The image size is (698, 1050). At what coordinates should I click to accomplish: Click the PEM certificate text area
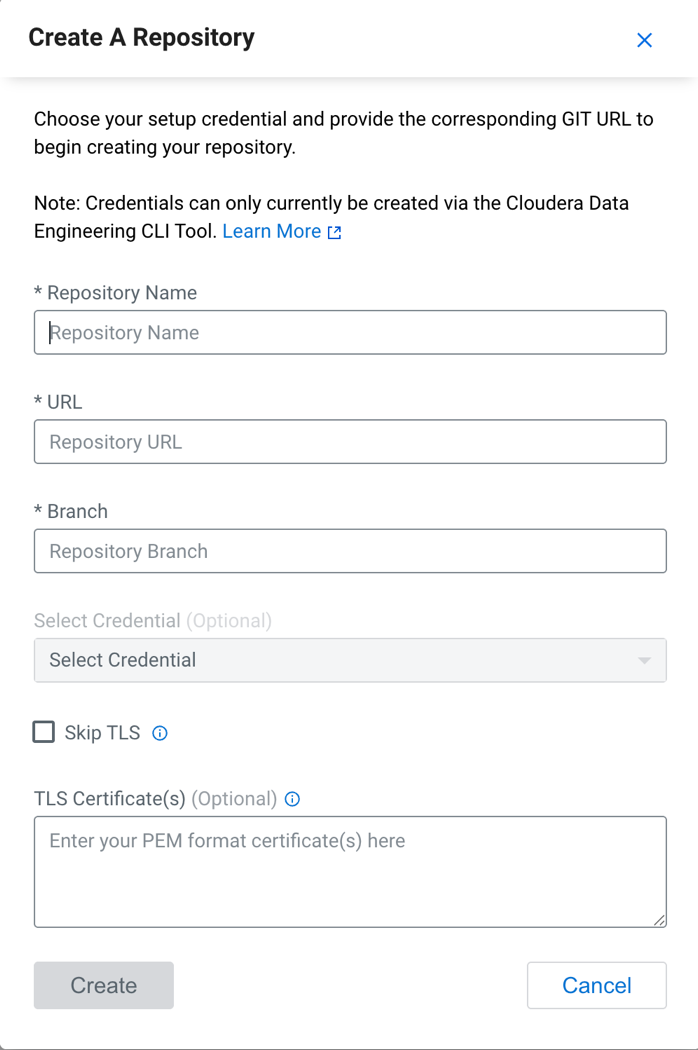coord(350,872)
